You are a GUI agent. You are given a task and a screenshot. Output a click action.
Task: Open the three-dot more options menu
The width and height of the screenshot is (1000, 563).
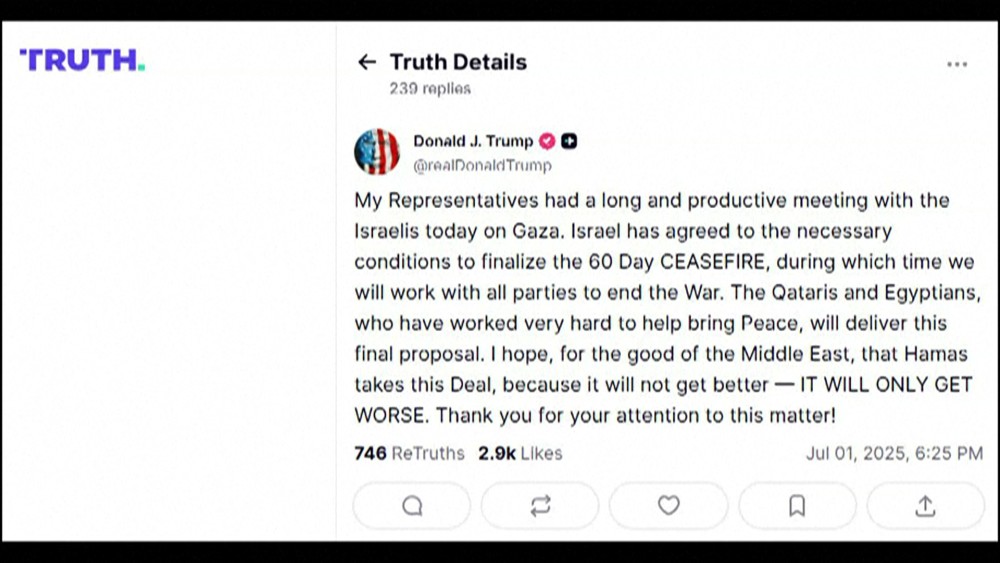point(957,64)
